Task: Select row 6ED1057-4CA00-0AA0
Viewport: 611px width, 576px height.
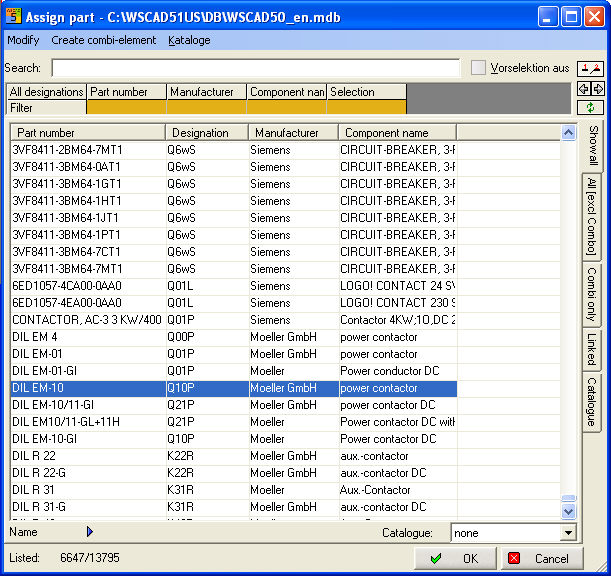Action: [234, 286]
